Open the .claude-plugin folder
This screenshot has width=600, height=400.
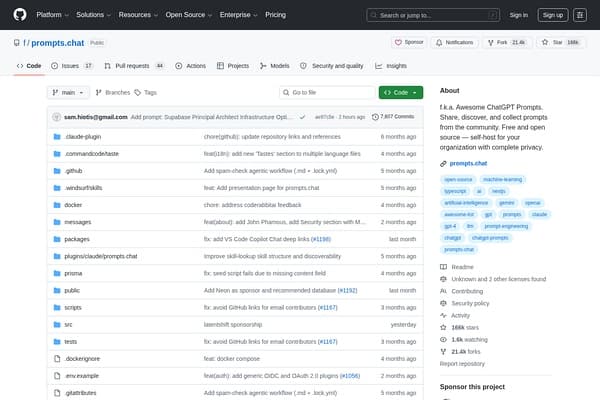coord(83,137)
